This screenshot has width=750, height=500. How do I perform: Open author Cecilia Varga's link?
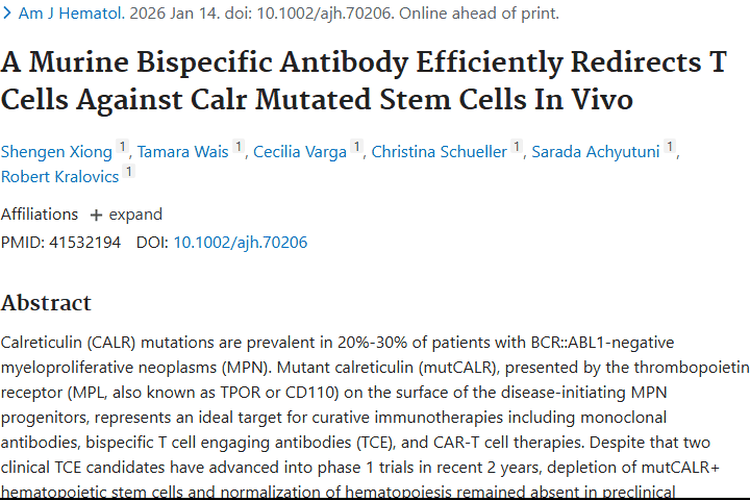(300, 152)
